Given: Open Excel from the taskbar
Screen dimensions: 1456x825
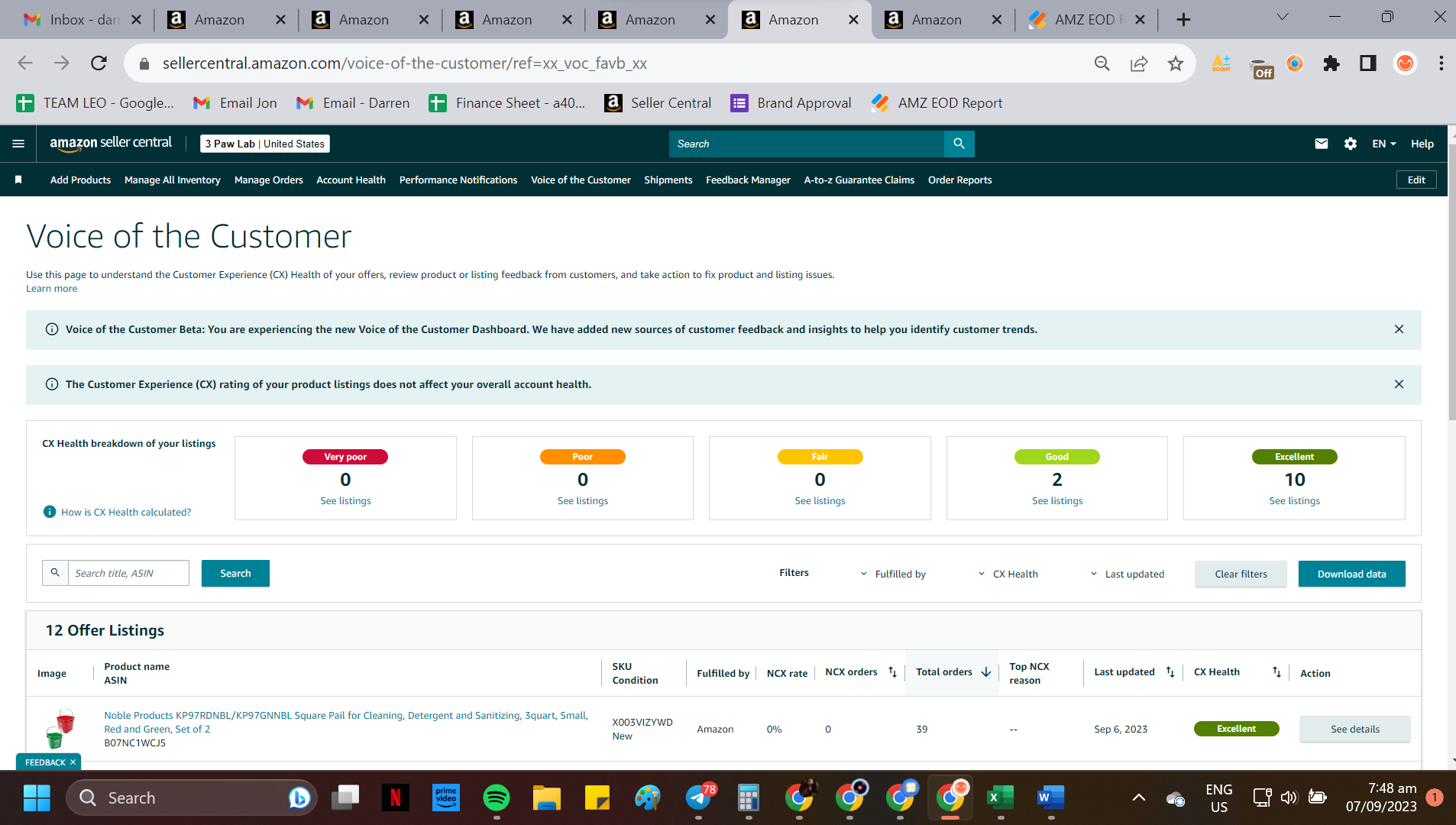Looking at the screenshot, I should 1000,797.
